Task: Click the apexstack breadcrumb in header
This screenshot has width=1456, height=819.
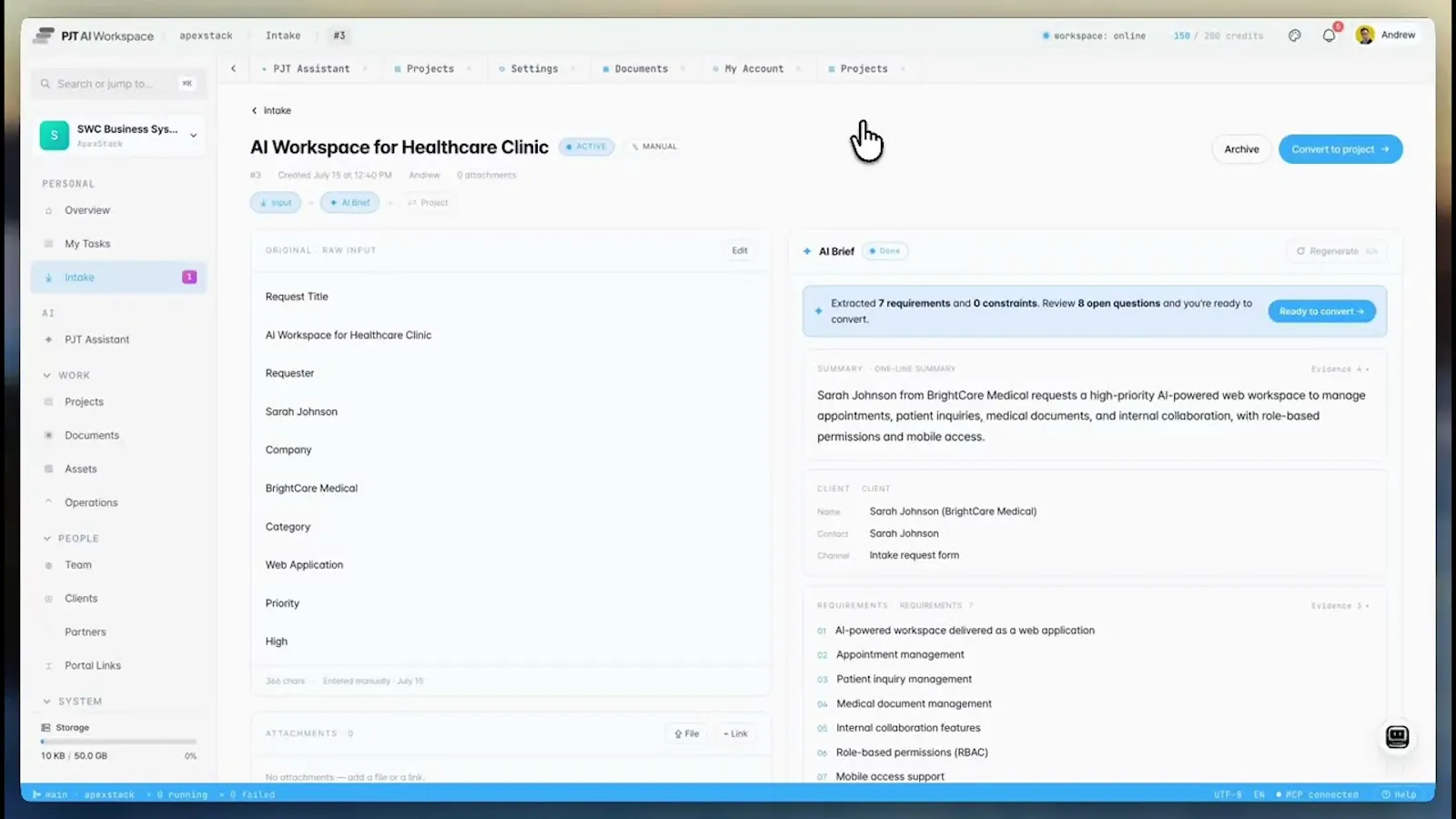Action: point(206,35)
